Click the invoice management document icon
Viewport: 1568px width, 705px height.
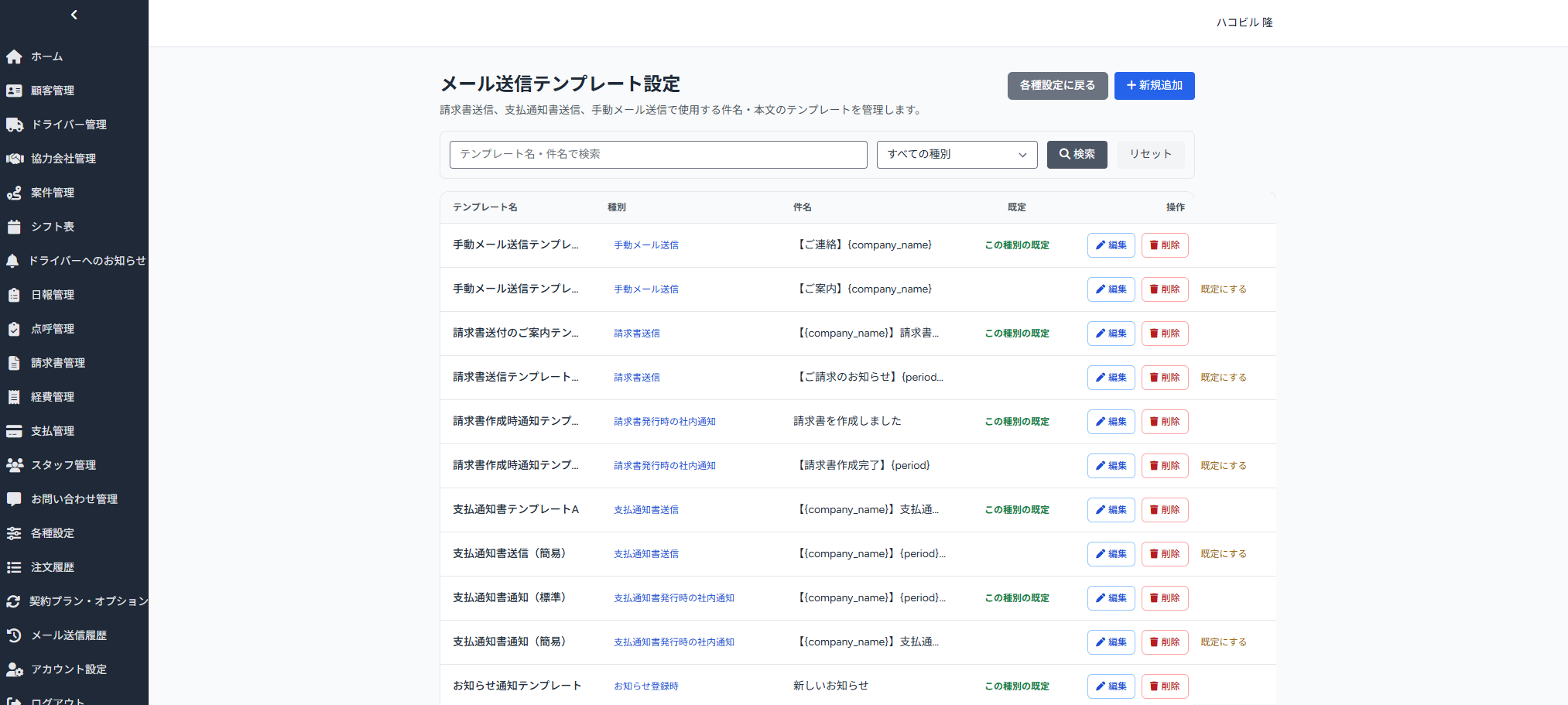click(14, 363)
